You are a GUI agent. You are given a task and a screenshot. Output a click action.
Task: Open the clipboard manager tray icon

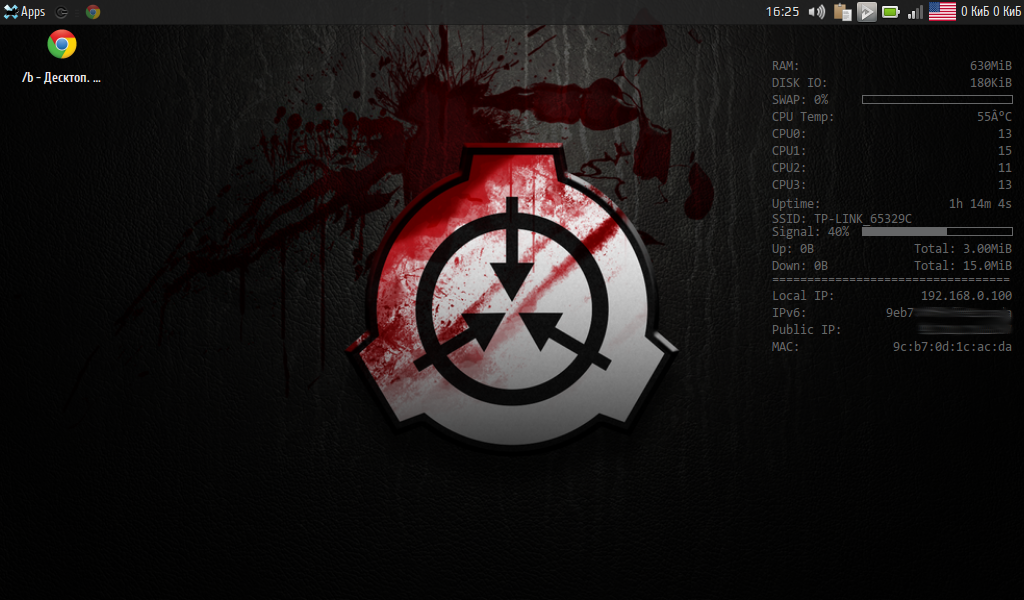coord(842,12)
